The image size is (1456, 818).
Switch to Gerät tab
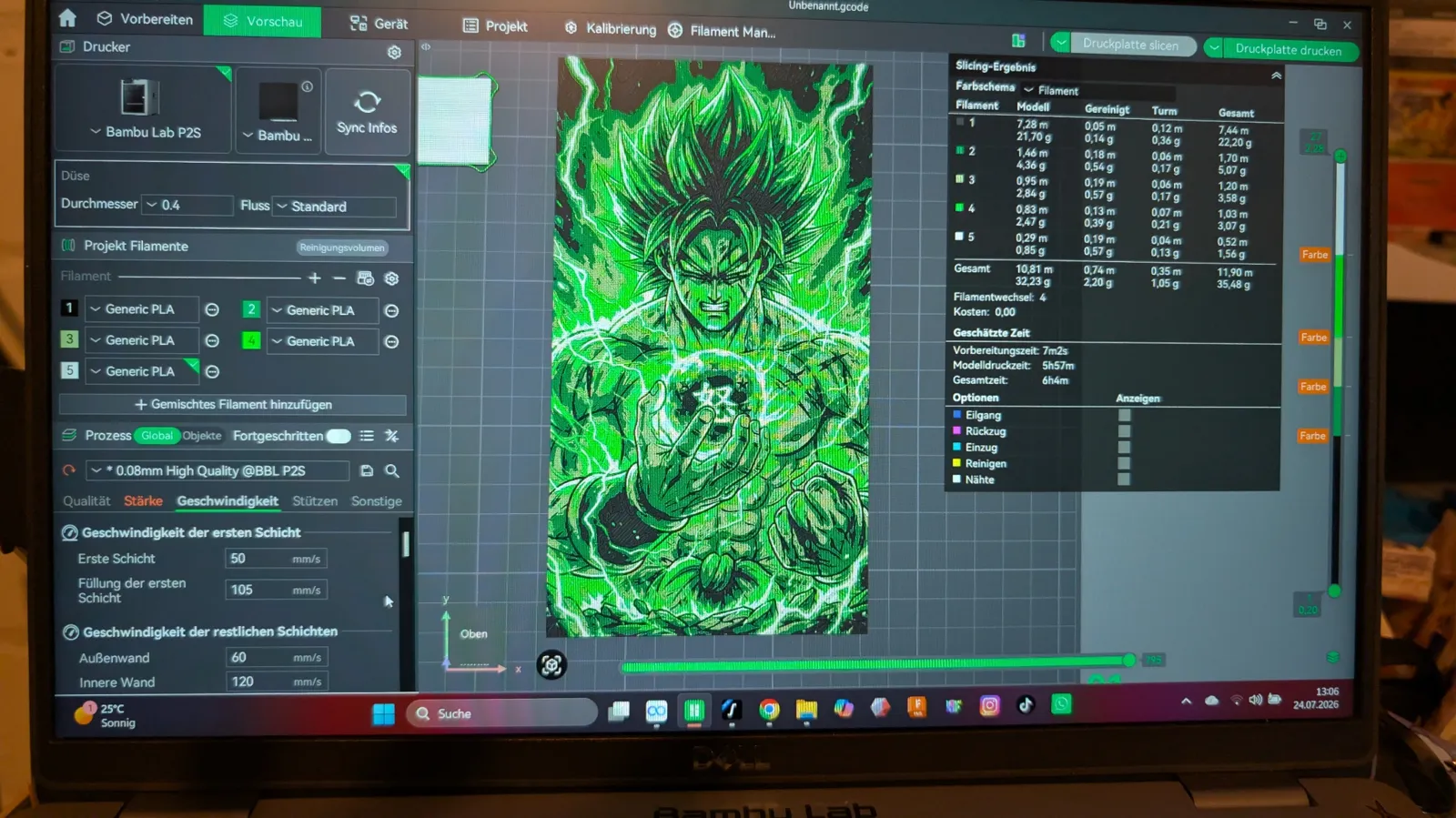[379, 24]
